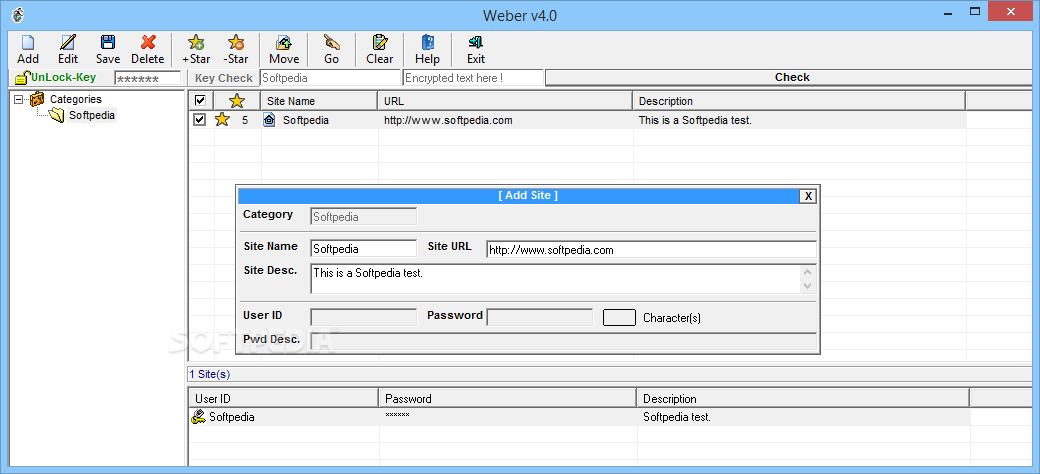This screenshot has height=474, width=1040.
Task: Click the Key Check Softpedia text field
Action: [330, 78]
